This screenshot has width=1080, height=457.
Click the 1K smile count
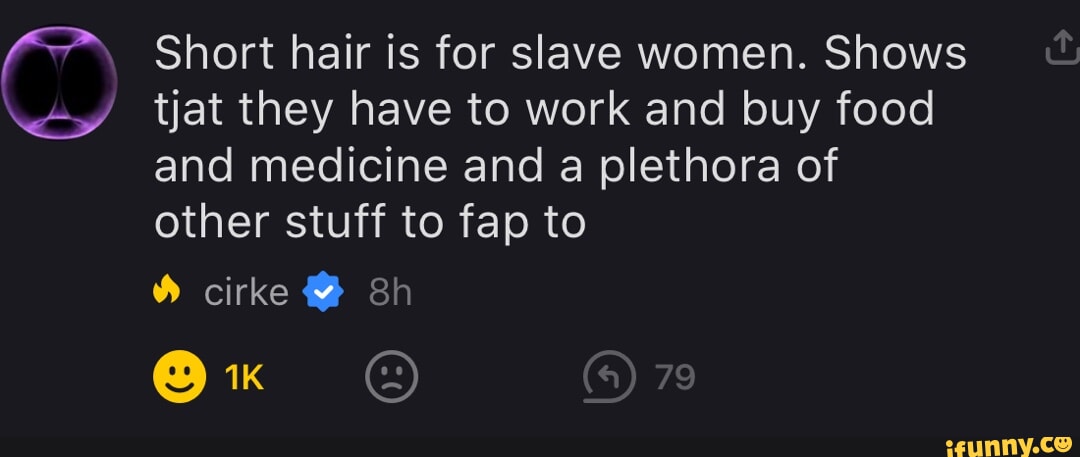tap(244, 378)
